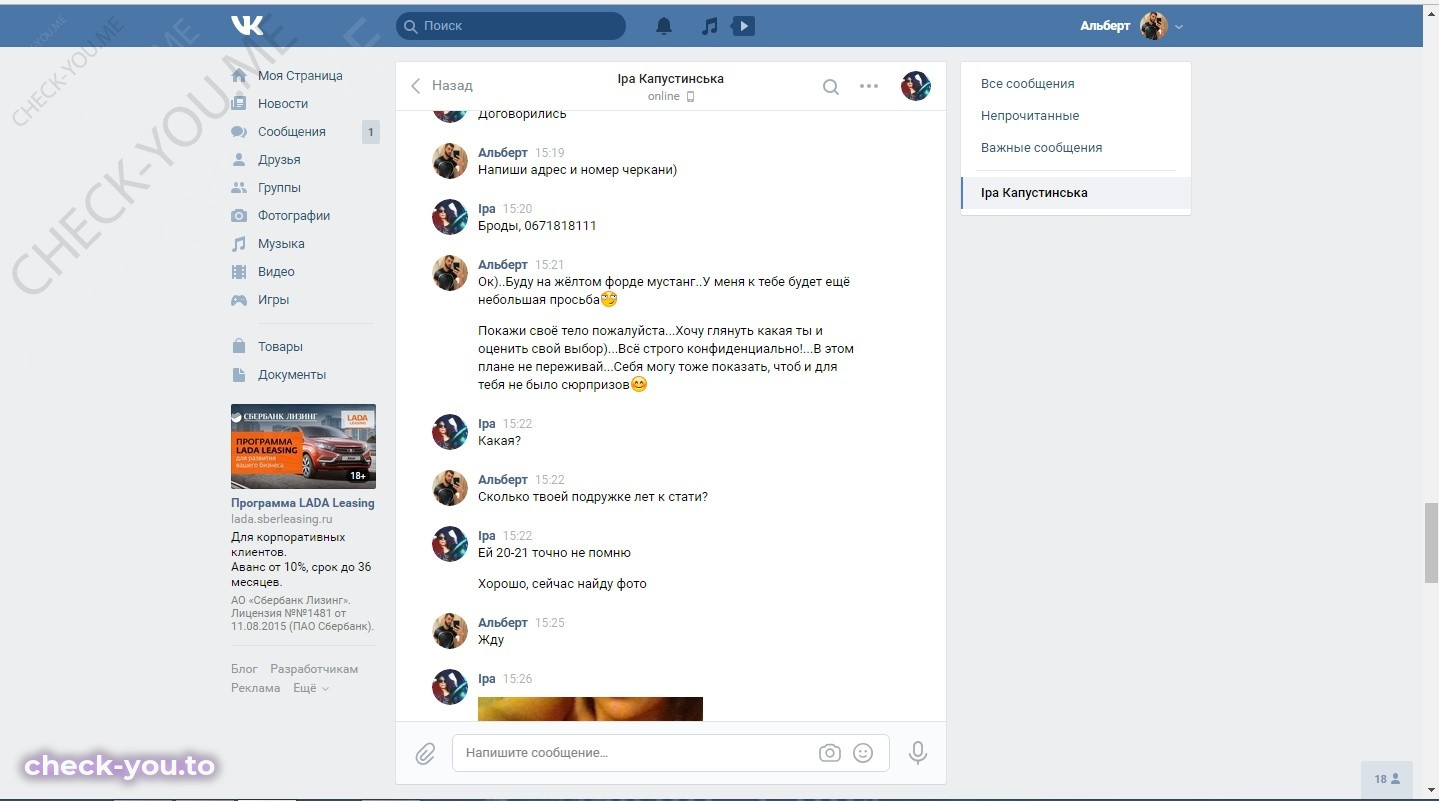Record voice message with microphone icon

click(918, 753)
